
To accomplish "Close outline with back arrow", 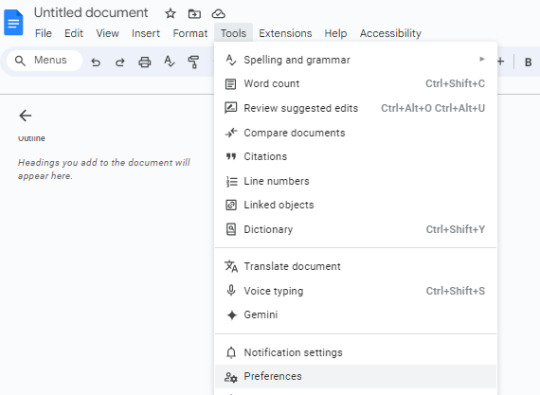I will pos(25,116).
